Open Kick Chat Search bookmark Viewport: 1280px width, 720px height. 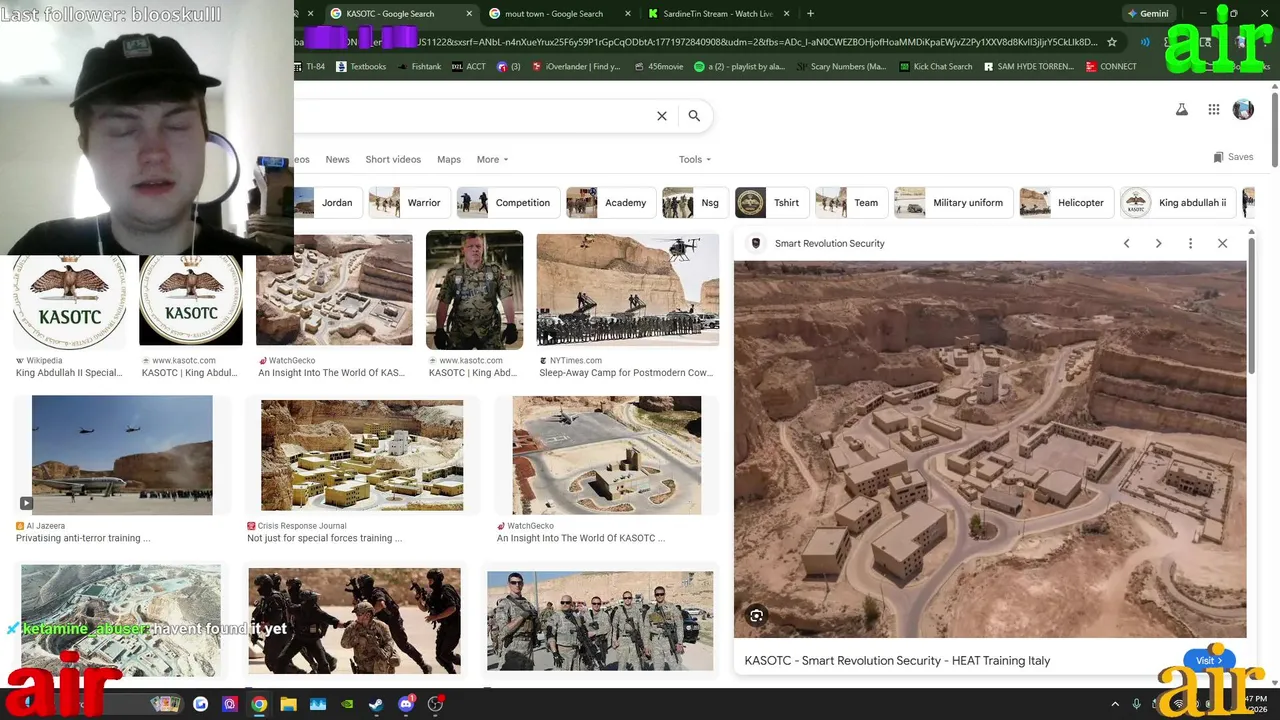pyautogui.click(x=935, y=67)
